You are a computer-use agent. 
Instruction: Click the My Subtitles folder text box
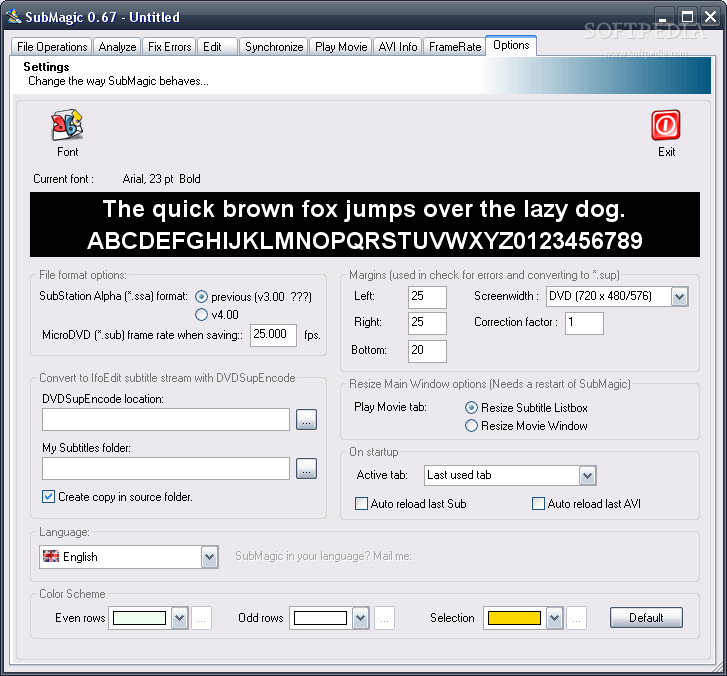(x=166, y=469)
